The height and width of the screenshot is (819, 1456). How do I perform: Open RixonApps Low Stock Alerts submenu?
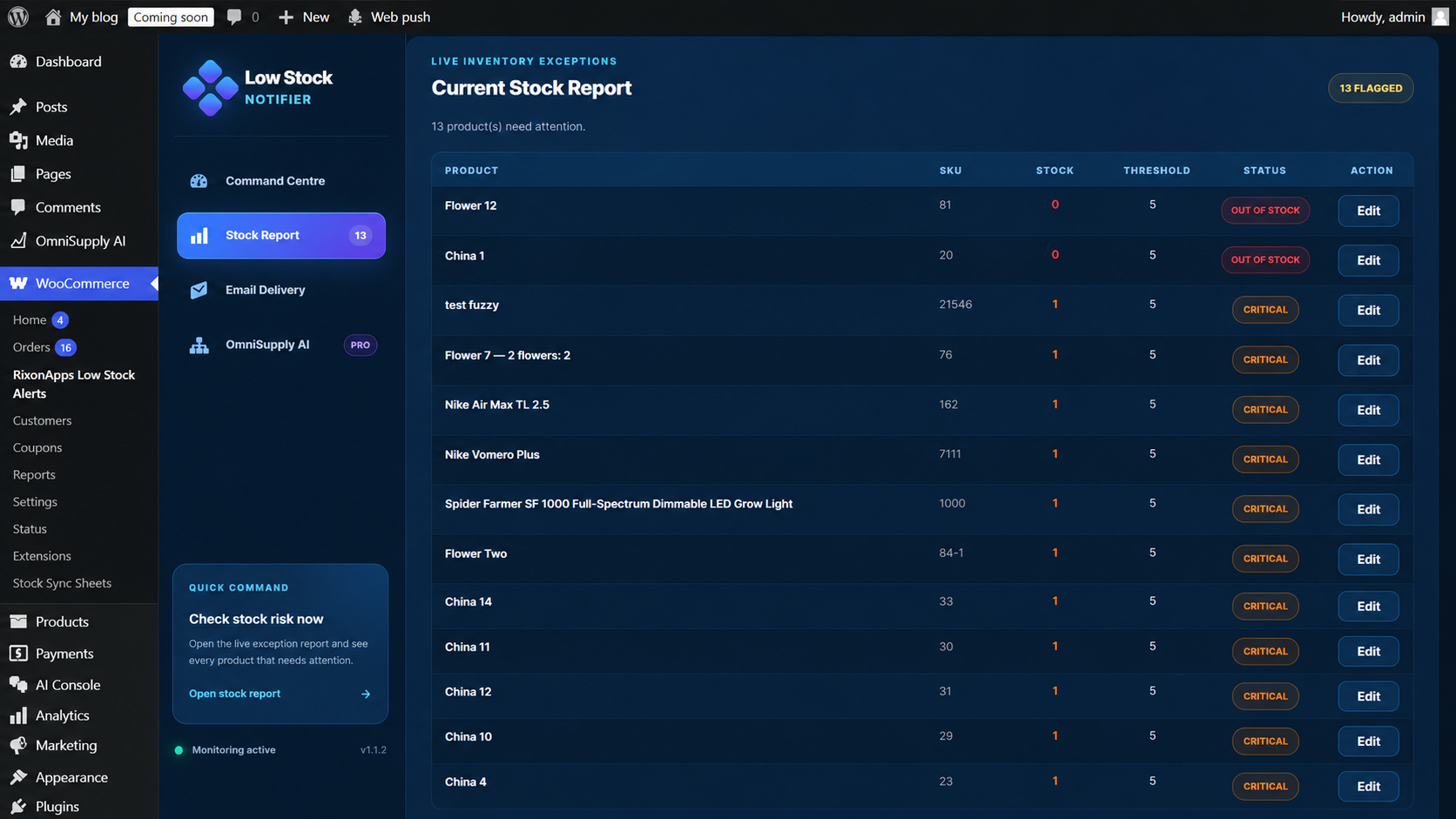click(x=74, y=384)
